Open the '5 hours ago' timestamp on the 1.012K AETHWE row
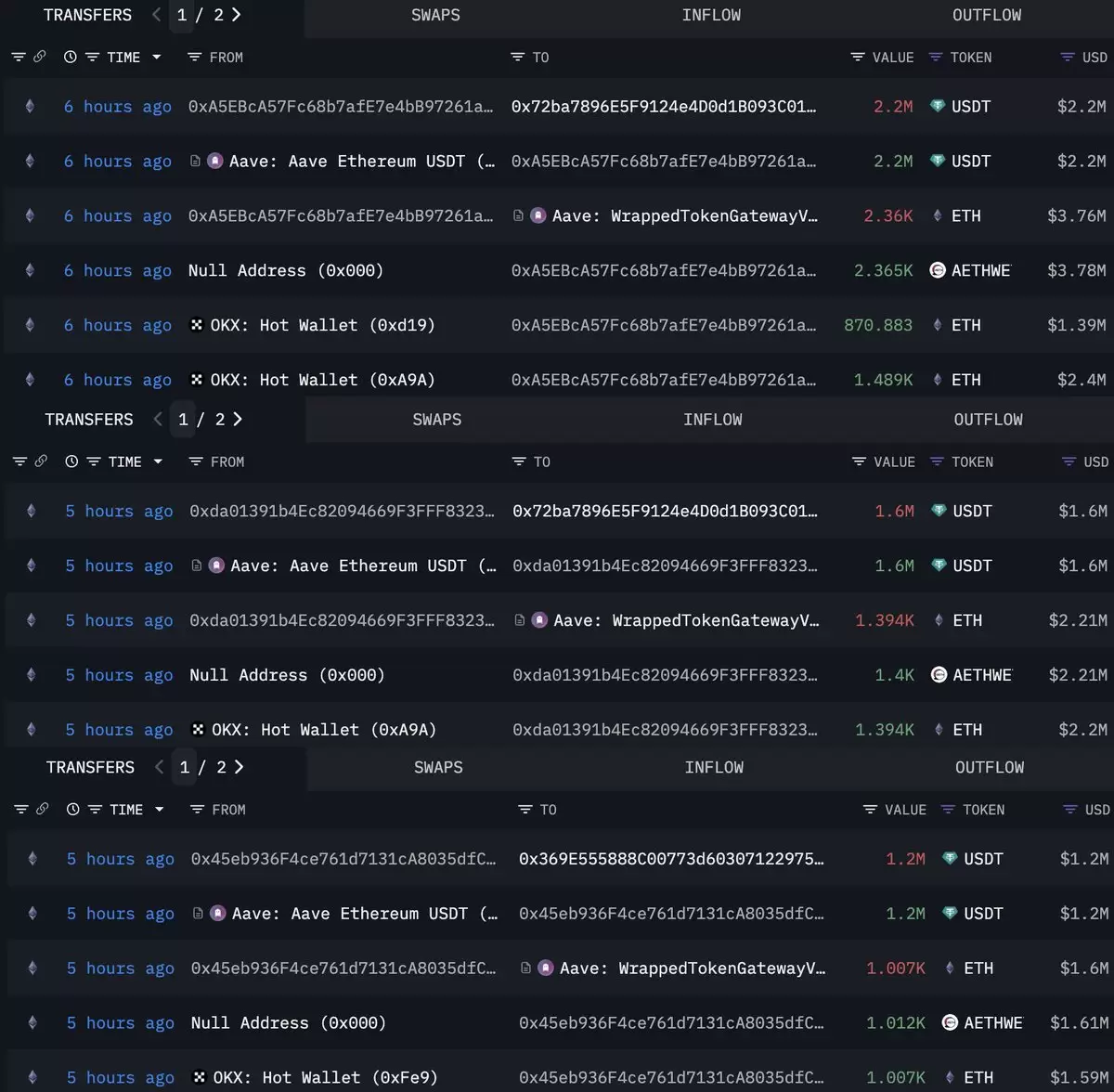 pyautogui.click(x=121, y=1022)
